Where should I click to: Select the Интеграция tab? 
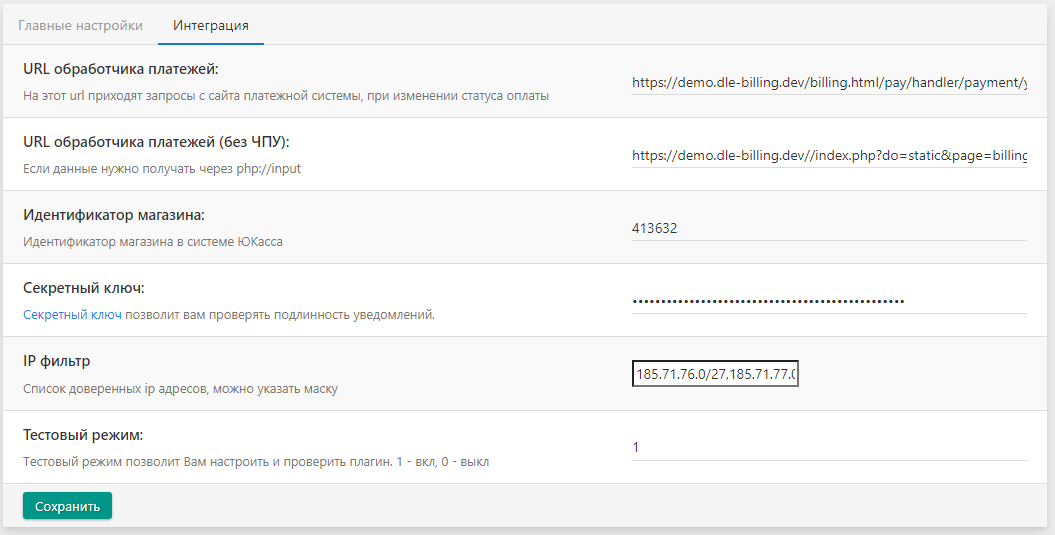(210, 25)
